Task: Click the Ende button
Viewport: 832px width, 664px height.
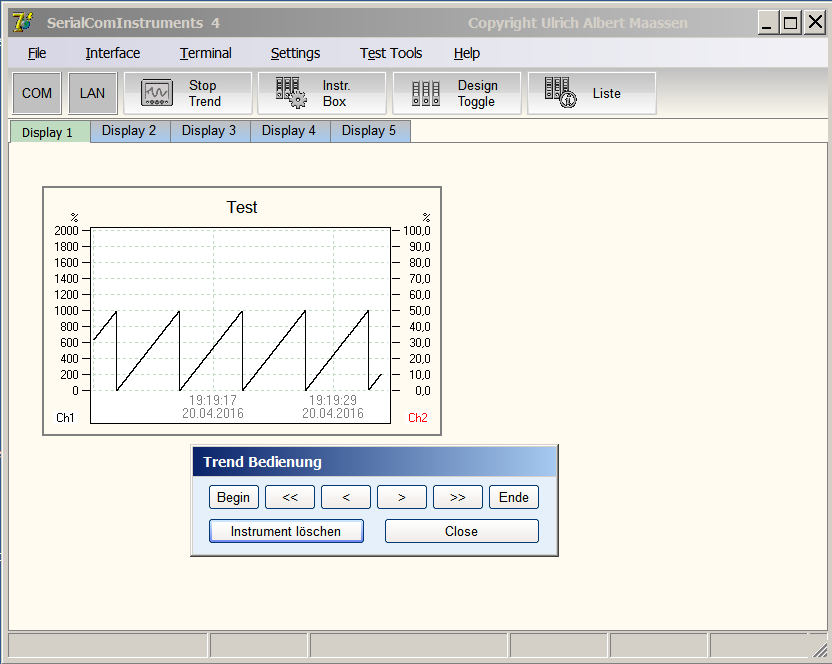Action: (514, 497)
